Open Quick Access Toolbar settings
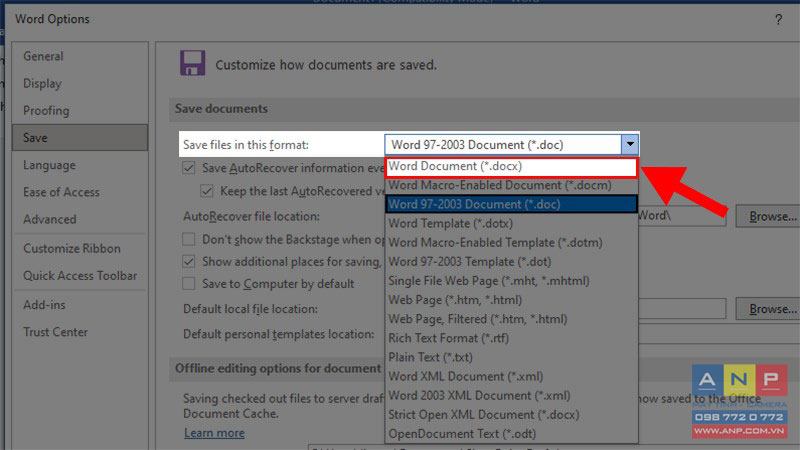This screenshot has height=450, width=800. (80, 276)
